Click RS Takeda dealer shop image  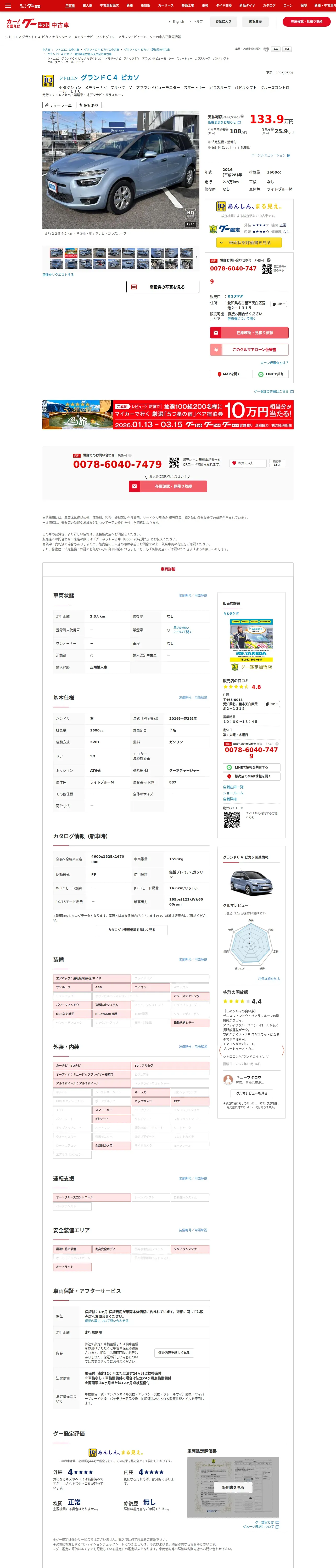coord(251,640)
